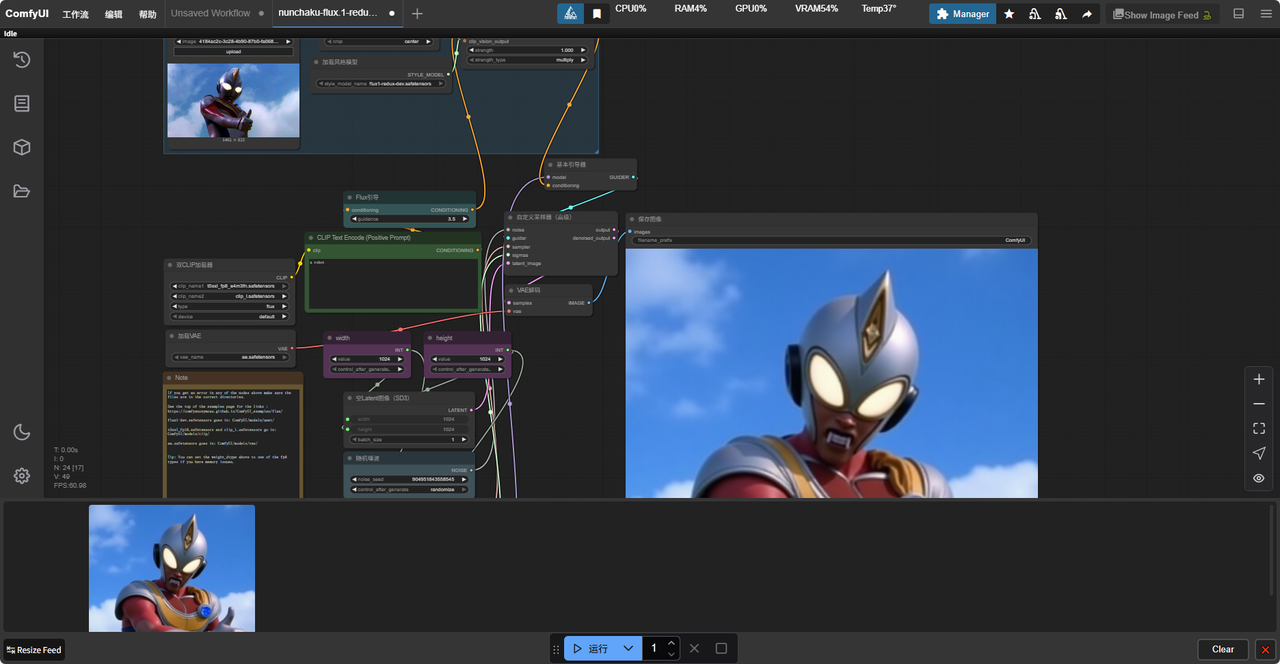
Task: Collapse the height node via its title dot
Action: pyautogui.click(x=430, y=338)
